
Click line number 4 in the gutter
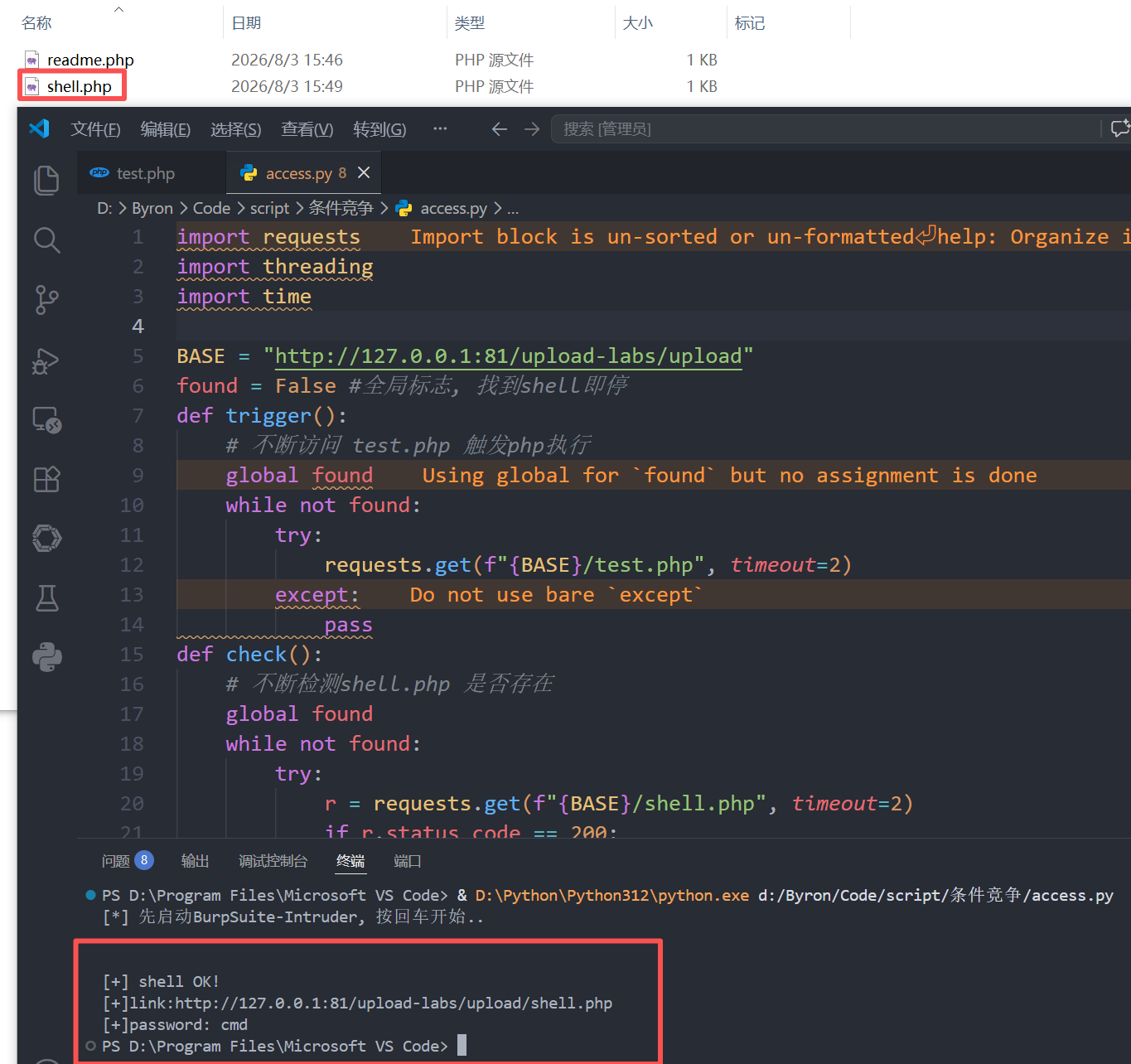tap(138, 326)
